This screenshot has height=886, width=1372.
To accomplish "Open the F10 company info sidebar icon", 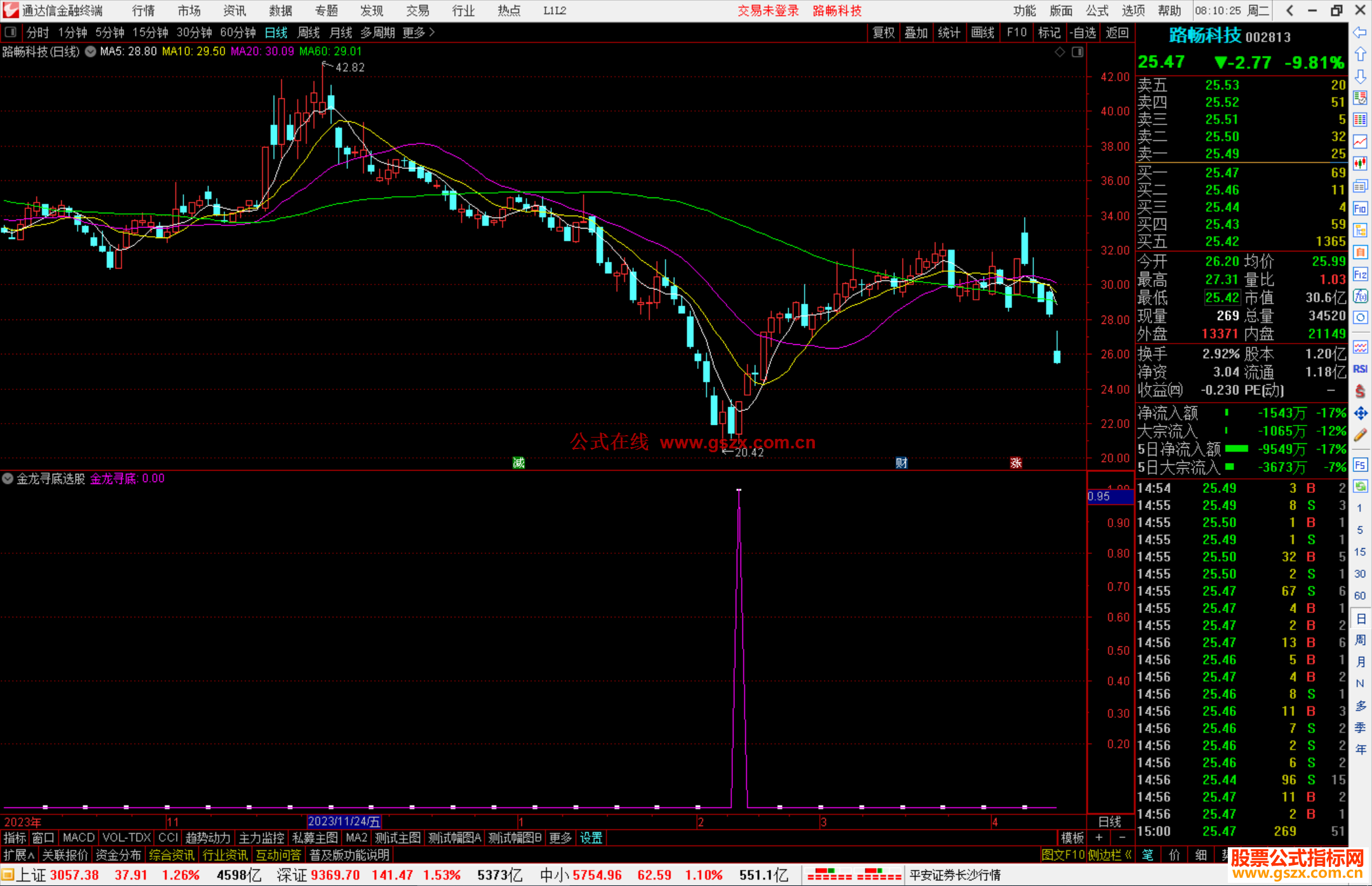I will click(x=1360, y=208).
